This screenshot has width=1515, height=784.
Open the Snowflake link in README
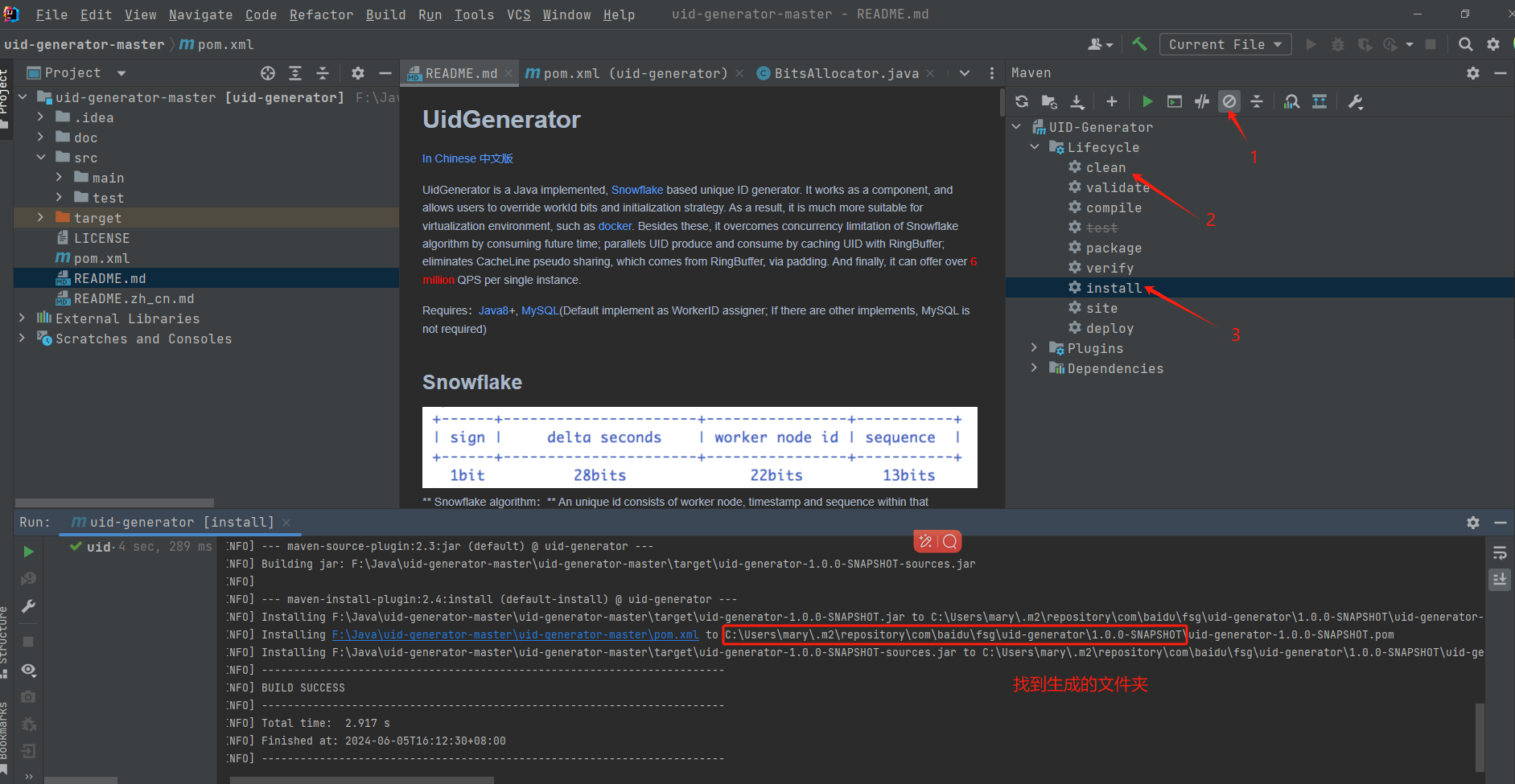(x=637, y=190)
